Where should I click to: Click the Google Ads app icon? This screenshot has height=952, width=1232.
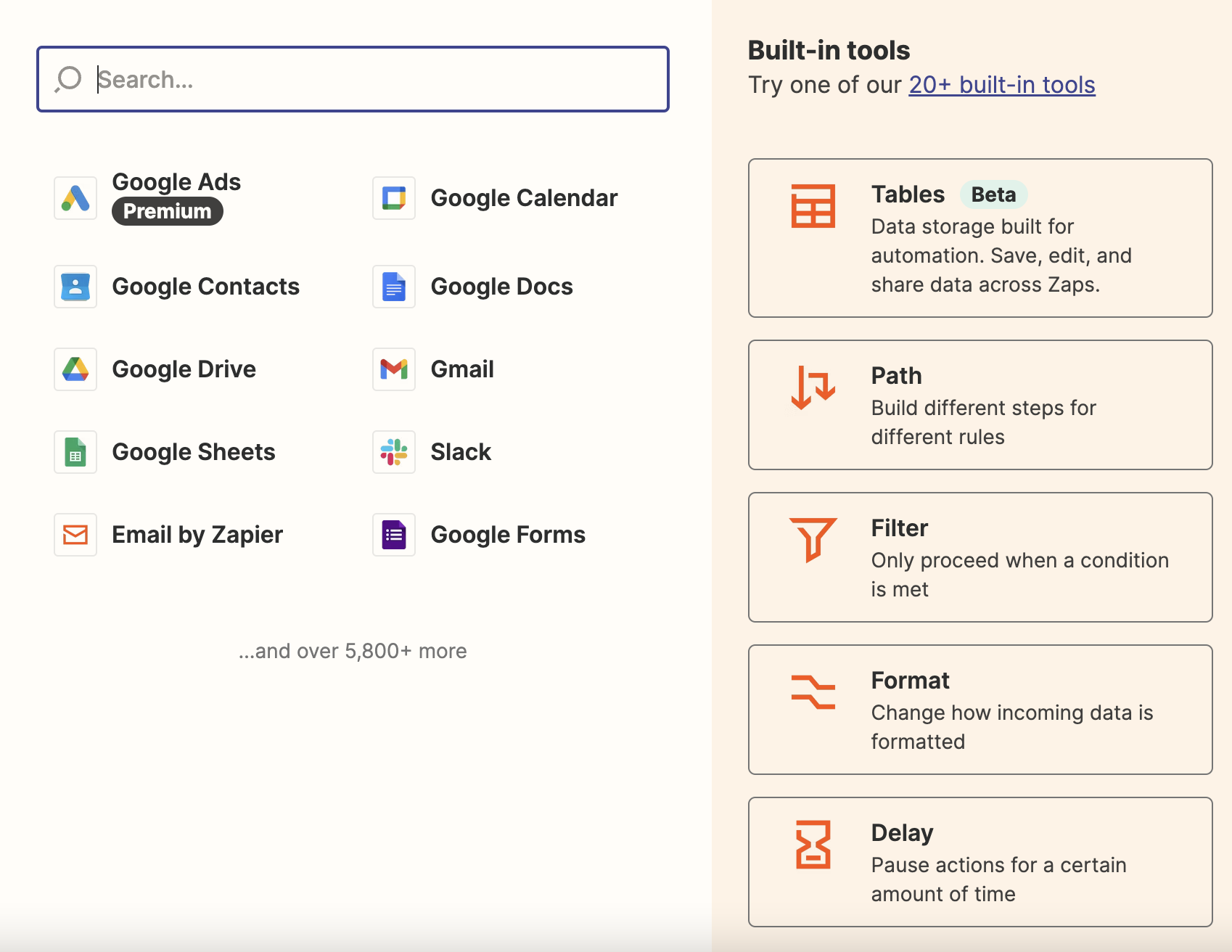[x=75, y=198]
